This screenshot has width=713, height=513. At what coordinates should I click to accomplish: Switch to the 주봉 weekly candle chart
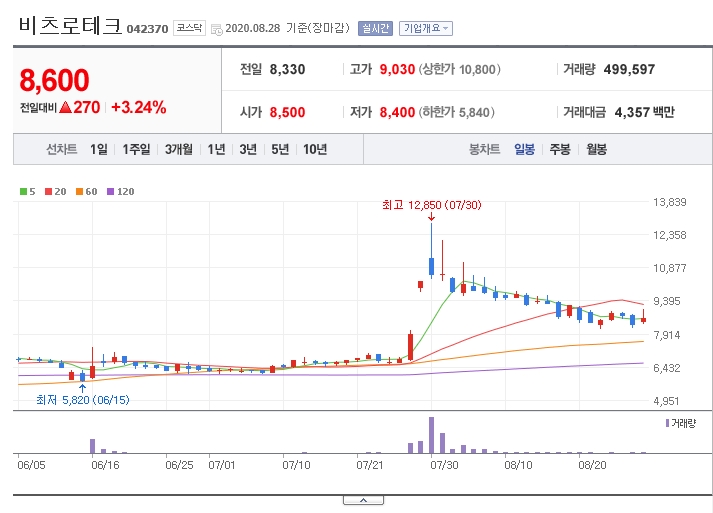point(560,149)
